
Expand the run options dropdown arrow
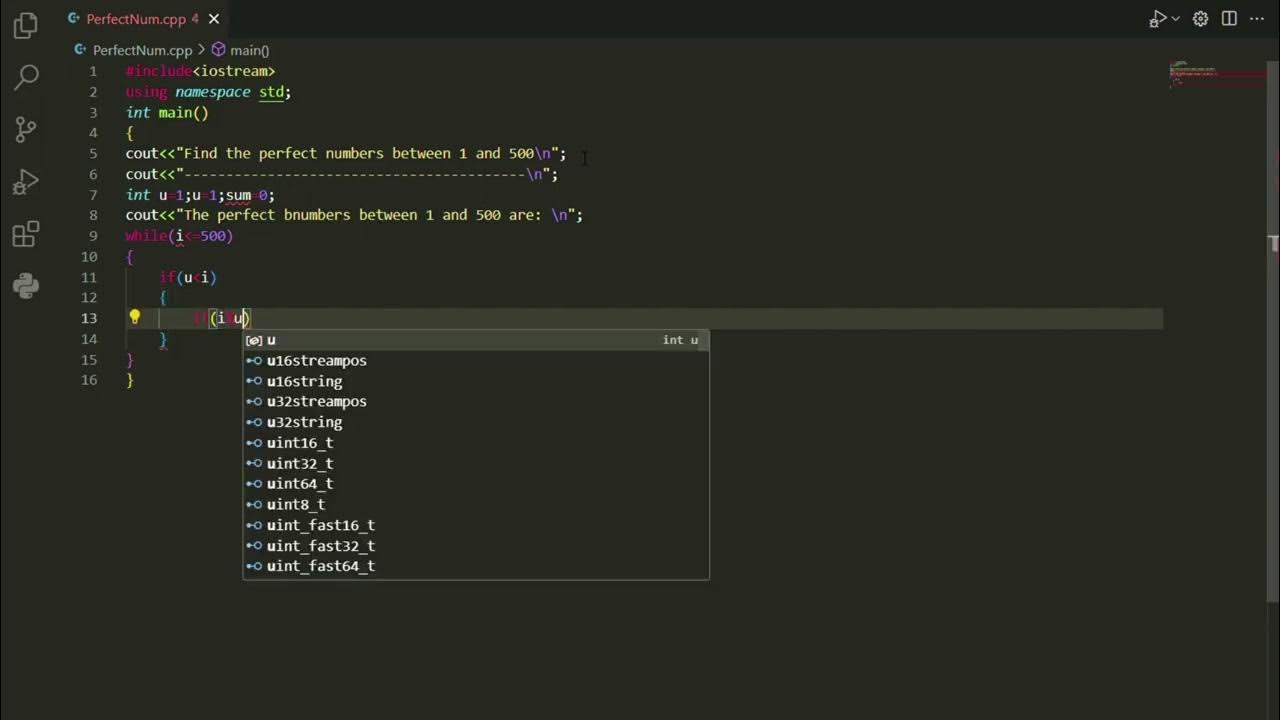point(1175,19)
